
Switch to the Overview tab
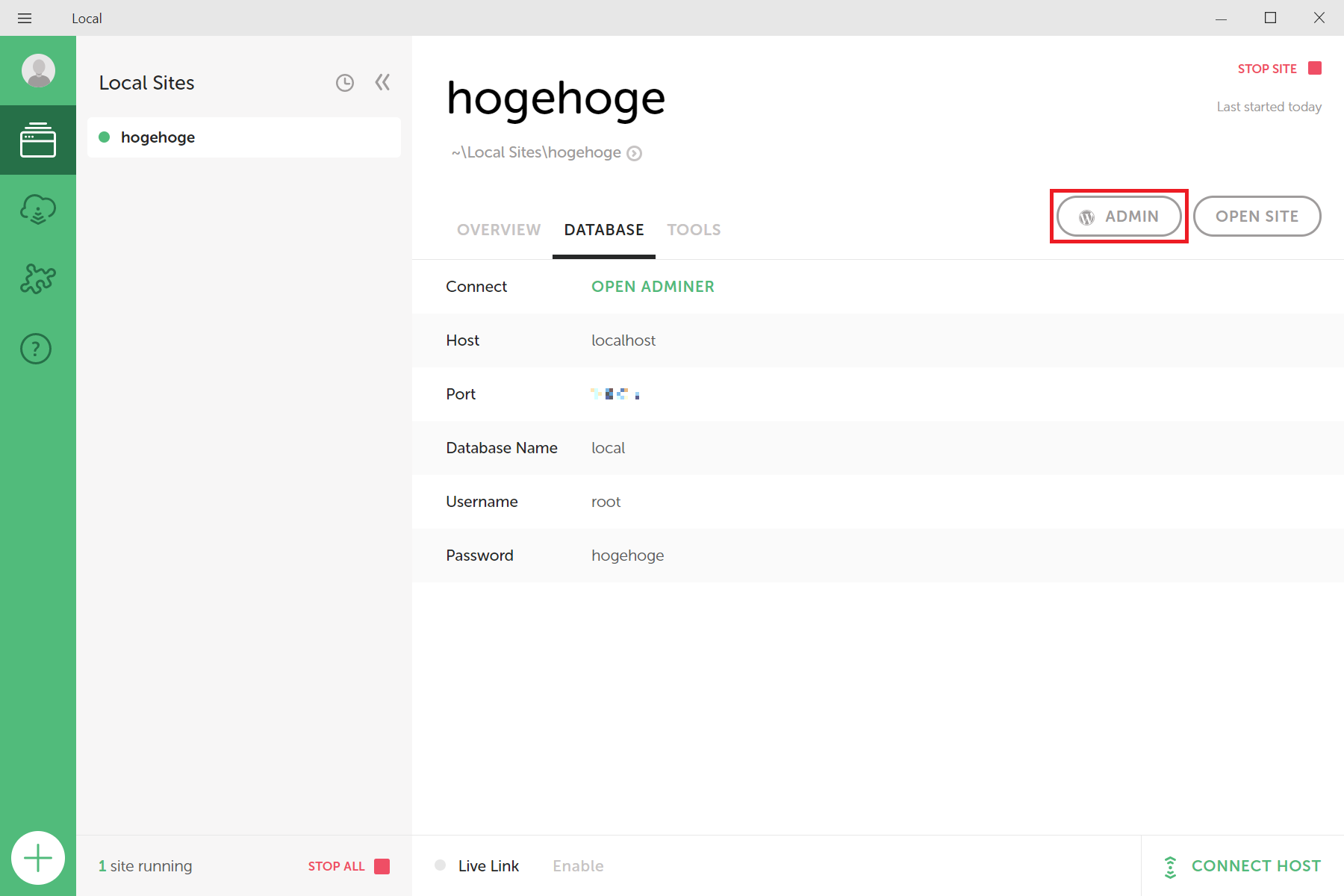(x=499, y=230)
